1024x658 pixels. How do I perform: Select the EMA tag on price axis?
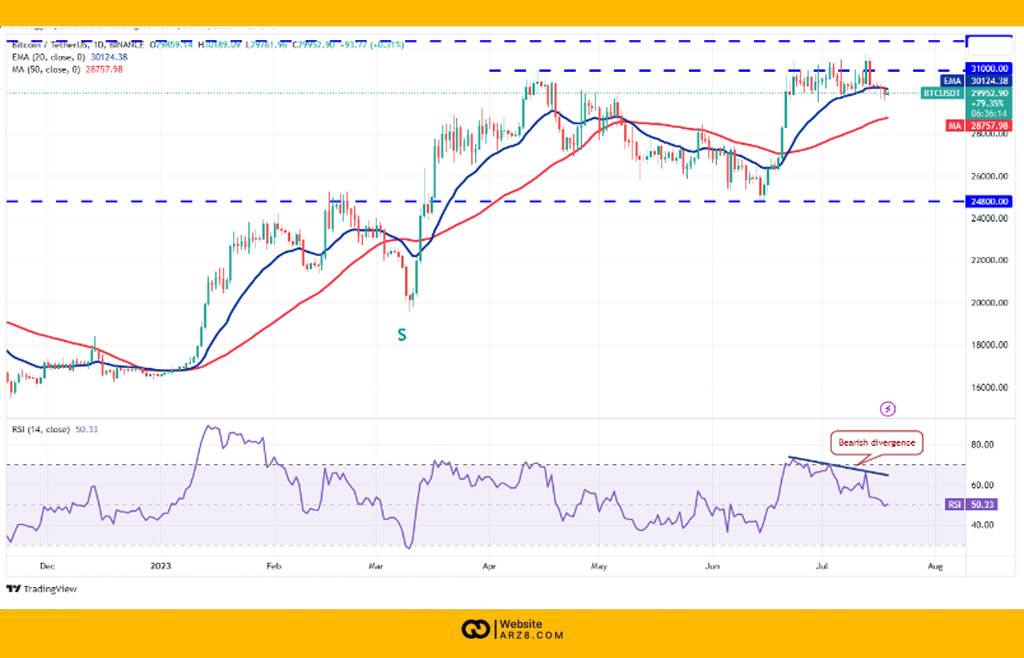tap(952, 82)
